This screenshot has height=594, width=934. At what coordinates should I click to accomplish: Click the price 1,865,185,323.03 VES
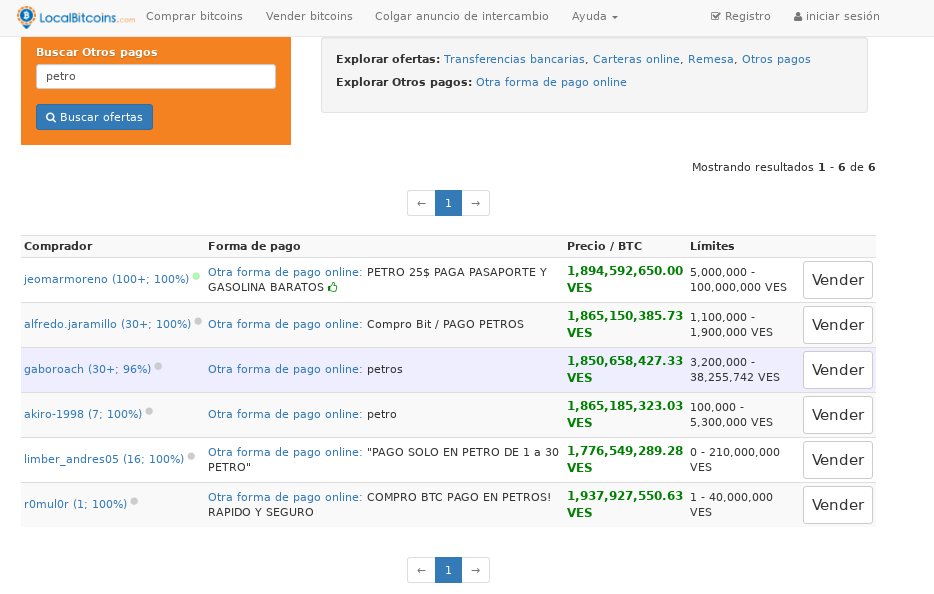coord(625,414)
